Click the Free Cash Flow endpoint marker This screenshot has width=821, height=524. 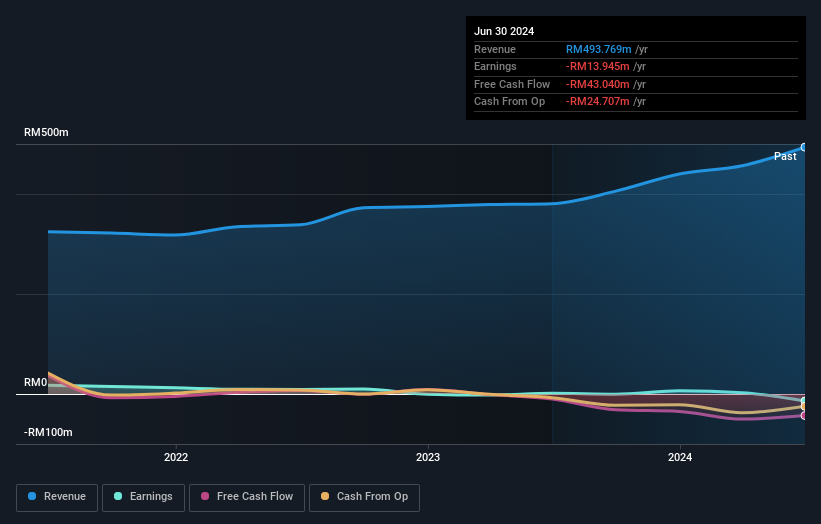point(804,416)
